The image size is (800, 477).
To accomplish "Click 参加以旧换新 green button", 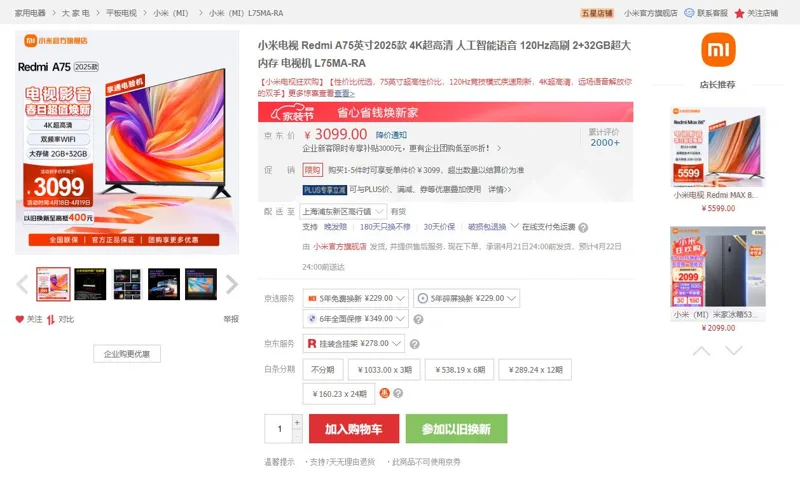I will [x=457, y=429].
